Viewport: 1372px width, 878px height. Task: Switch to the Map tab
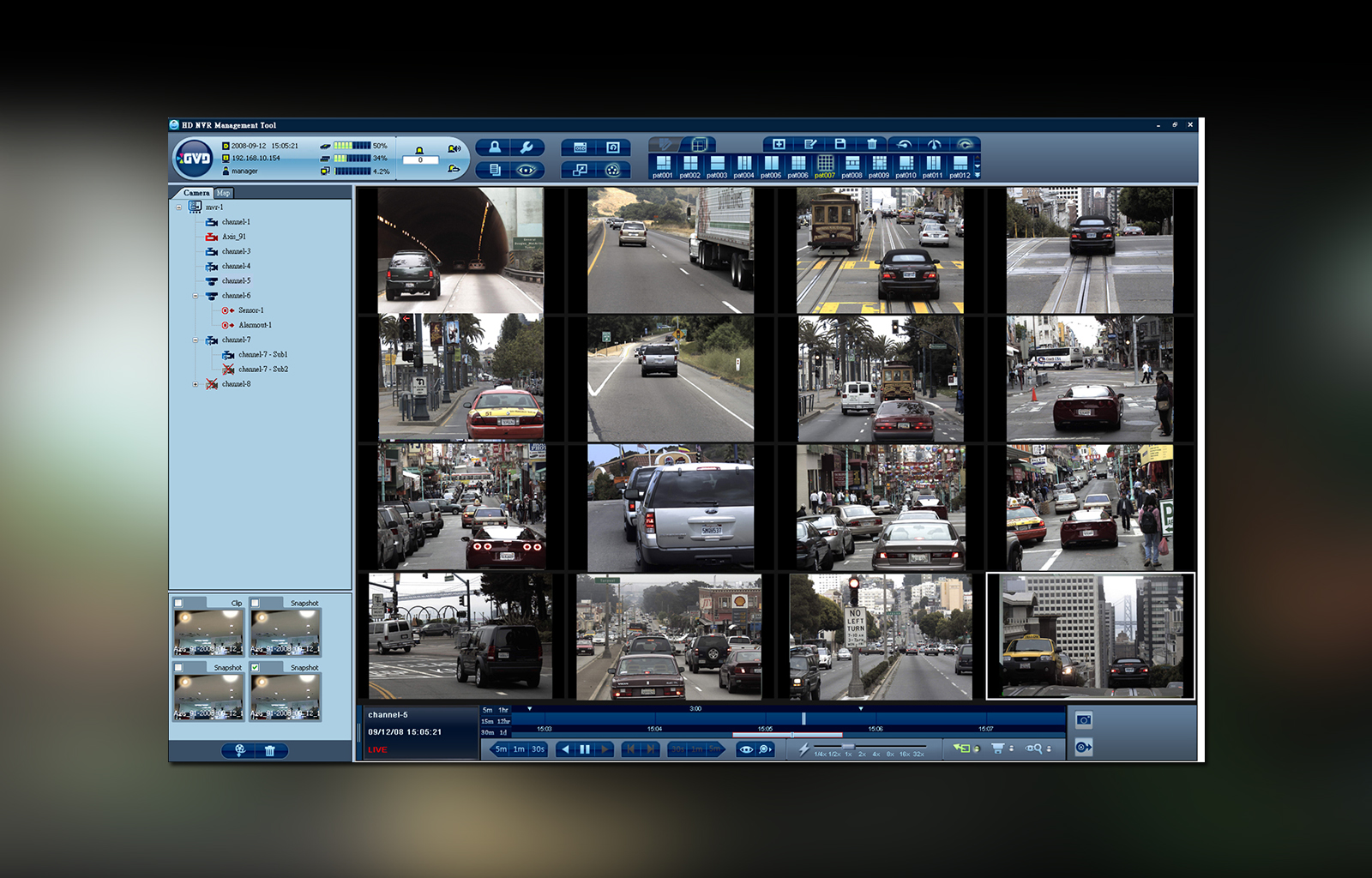coord(223,193)
